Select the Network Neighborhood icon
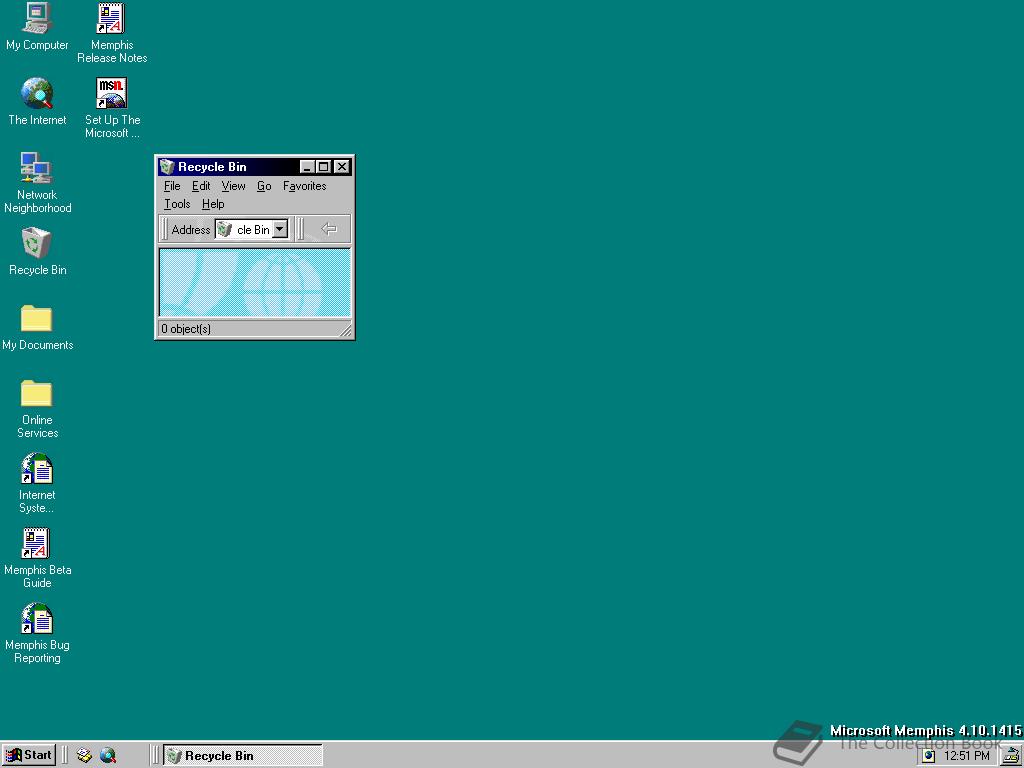This screenshot has width=1024, height=768. point(37,183)
